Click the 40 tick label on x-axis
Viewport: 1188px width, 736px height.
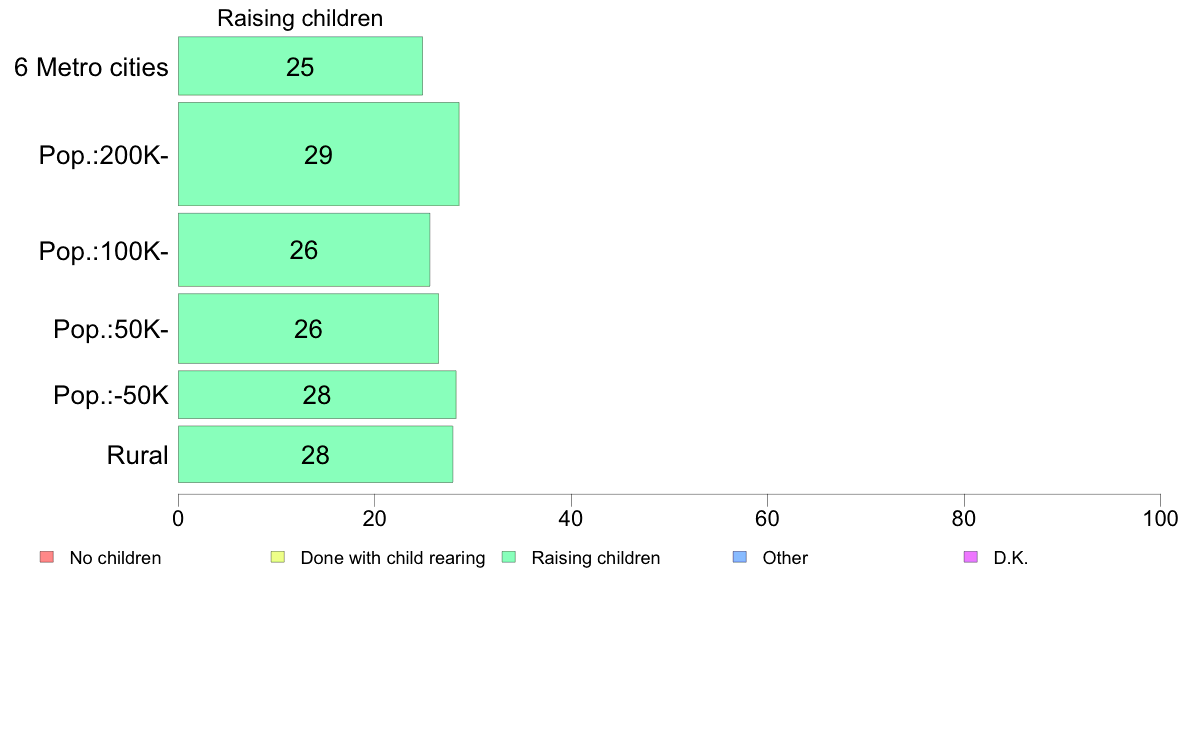tap(571, 518)
